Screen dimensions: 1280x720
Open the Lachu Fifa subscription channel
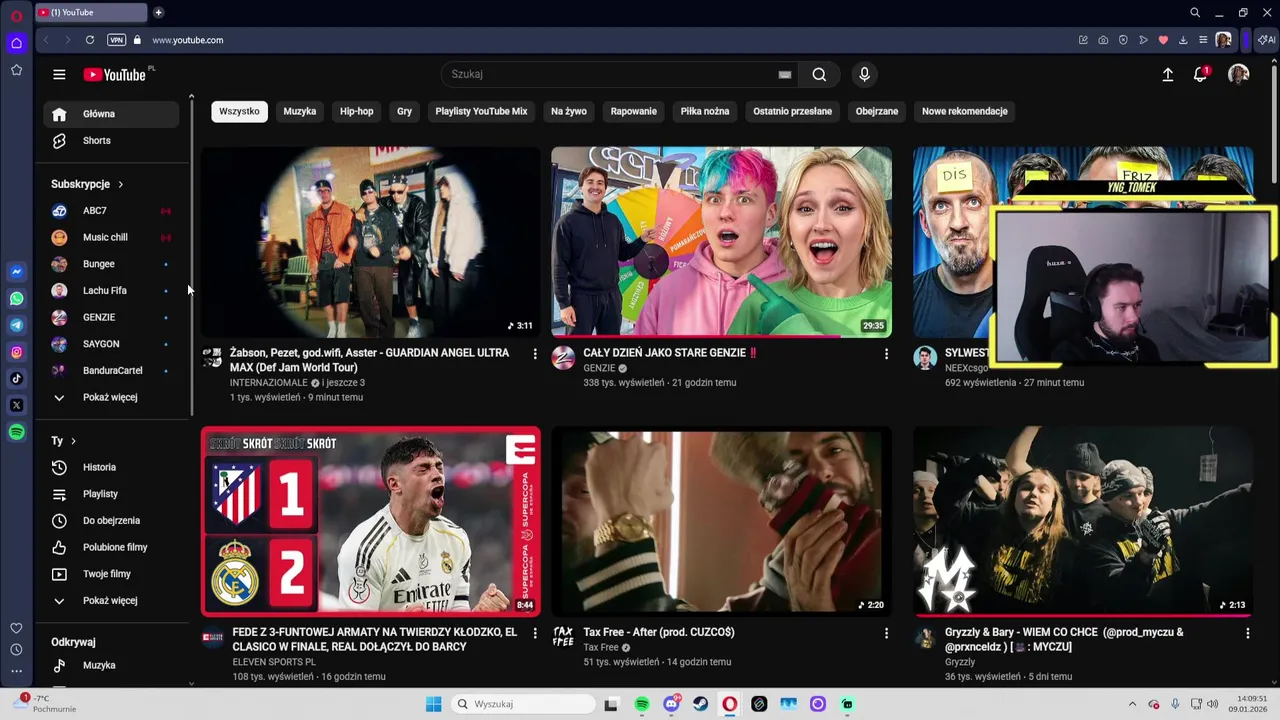(x=112, y=291)
